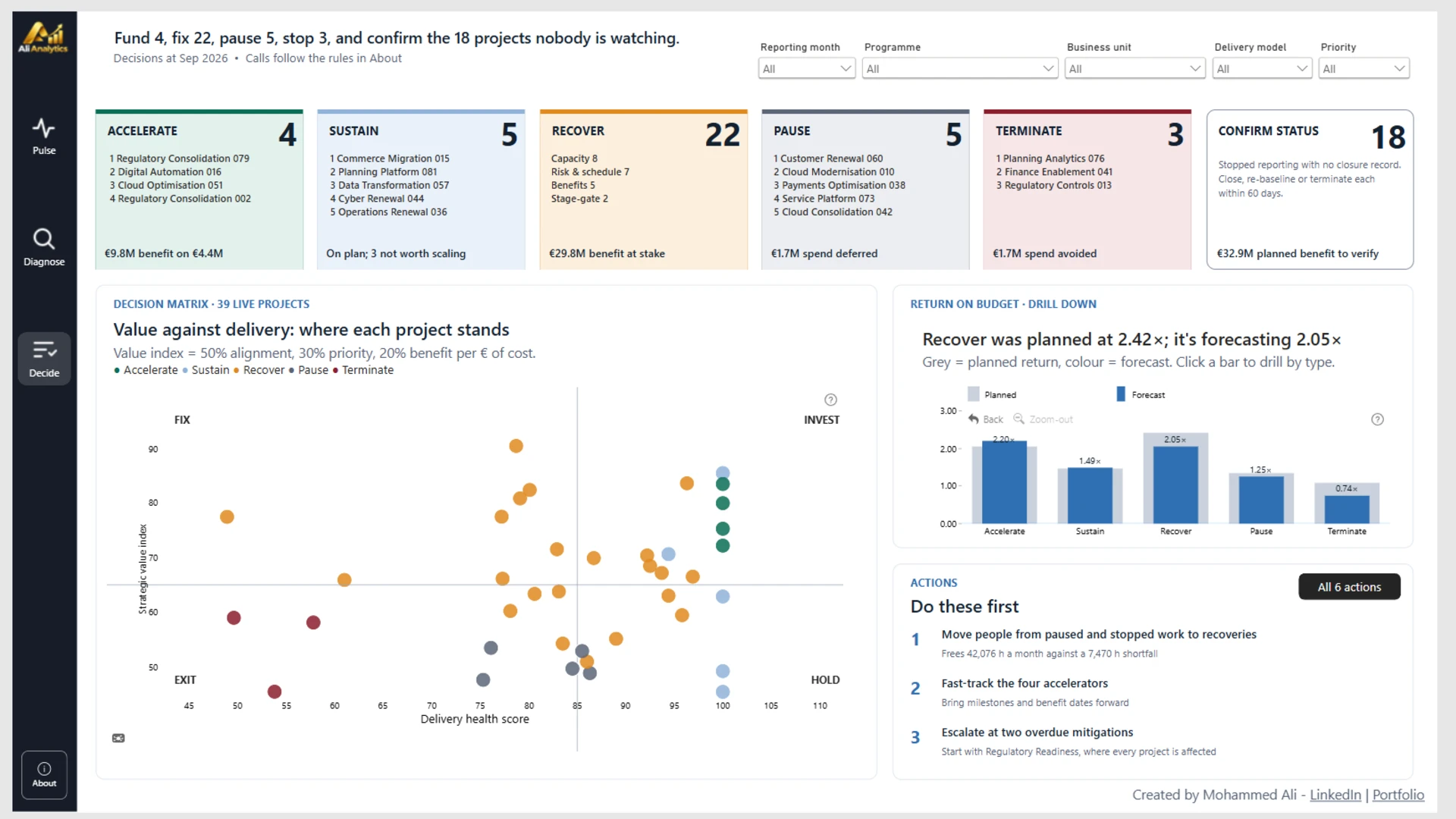This screenshot has width=1456, height=819.
Task: Click the Back drill-up arrow icon
Action: click(x=974, y=419)
